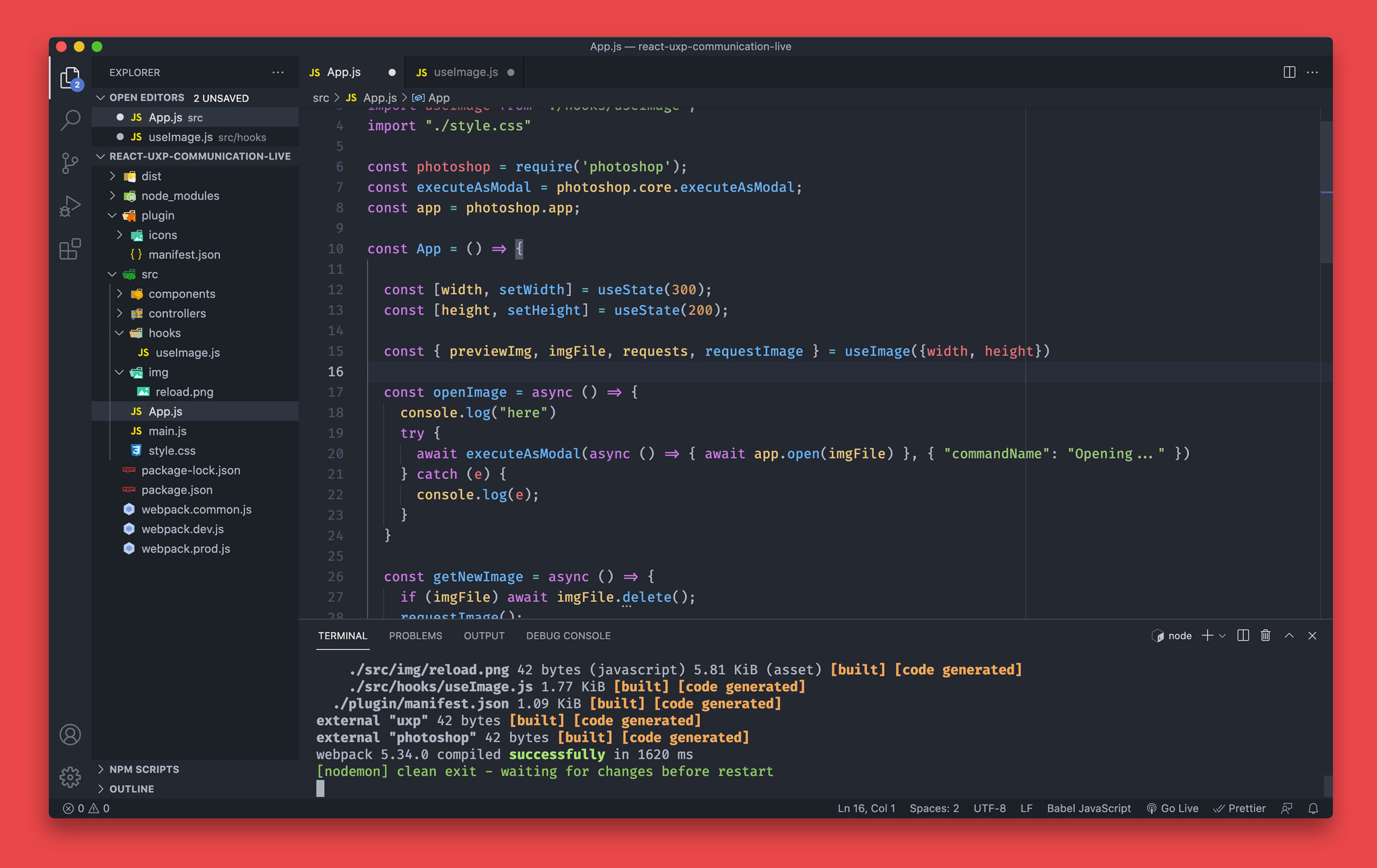Split the editor right
This screenshot has width=1377, height=868.
click(1289, 73)
